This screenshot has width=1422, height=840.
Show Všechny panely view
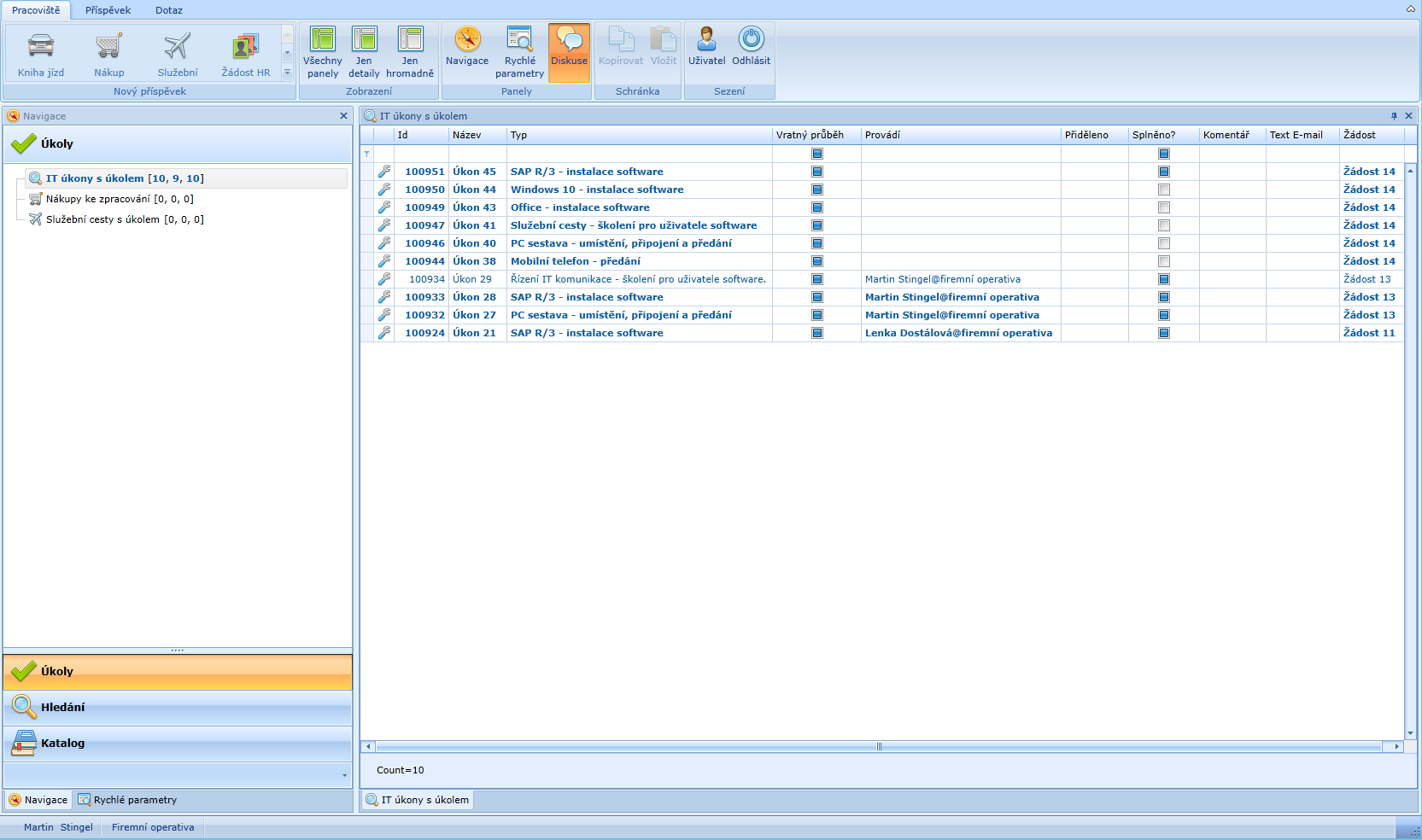[323, 40]
